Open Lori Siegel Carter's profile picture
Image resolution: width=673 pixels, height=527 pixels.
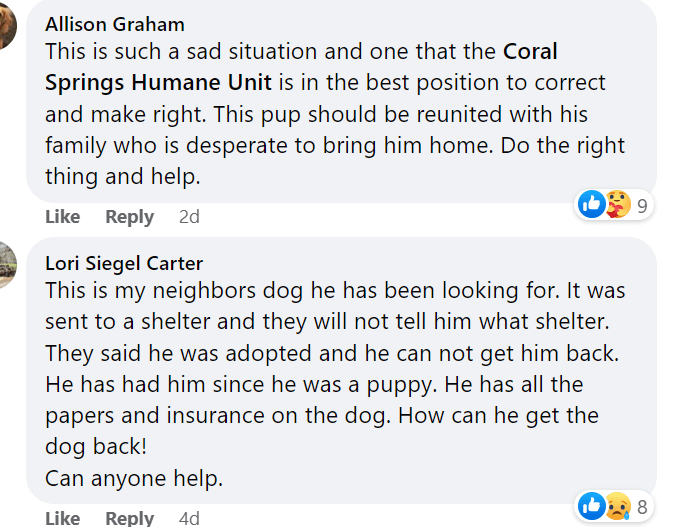pos(7,264)
